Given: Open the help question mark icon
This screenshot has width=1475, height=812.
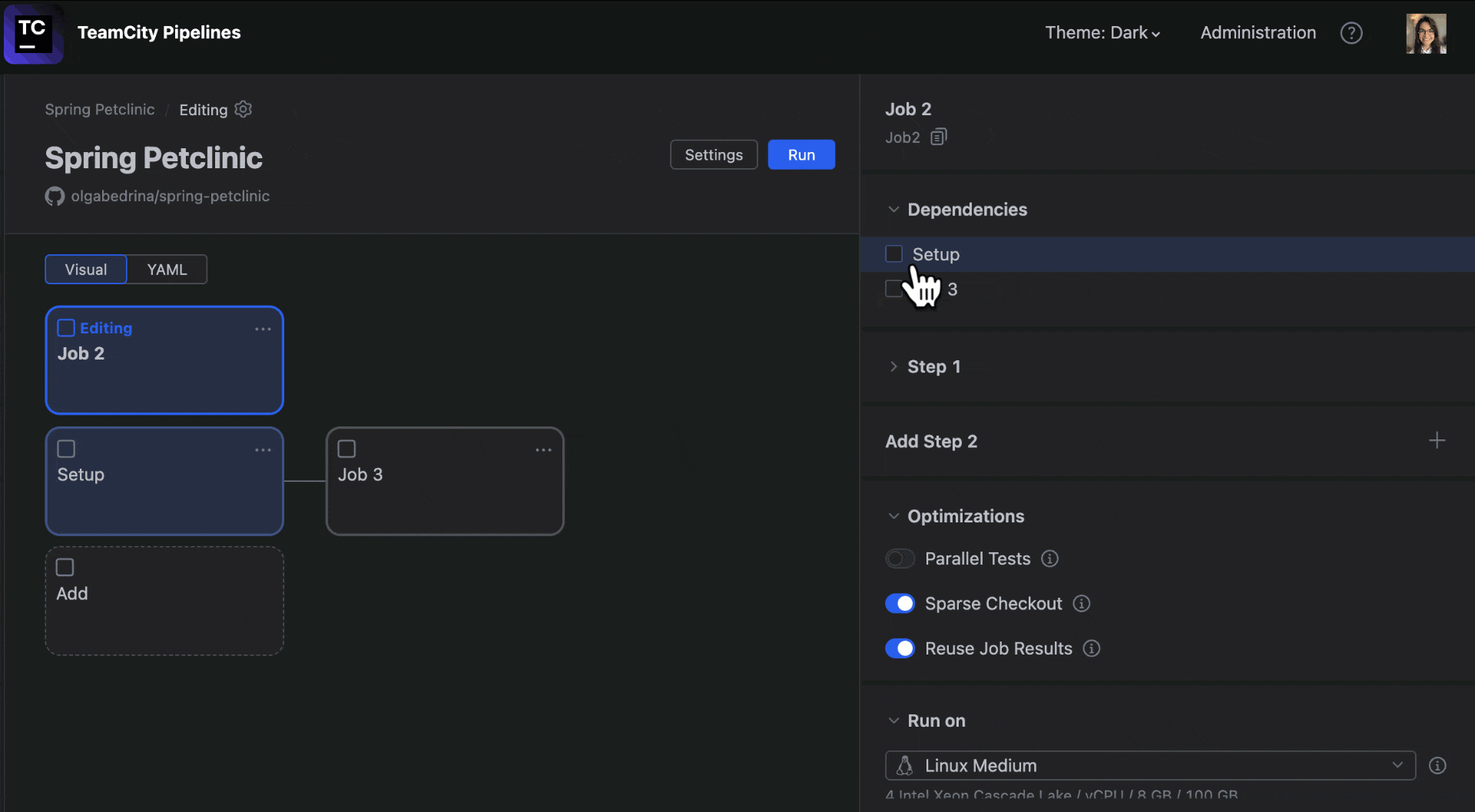Looking at the screenshot, I should coord(1351,33).
